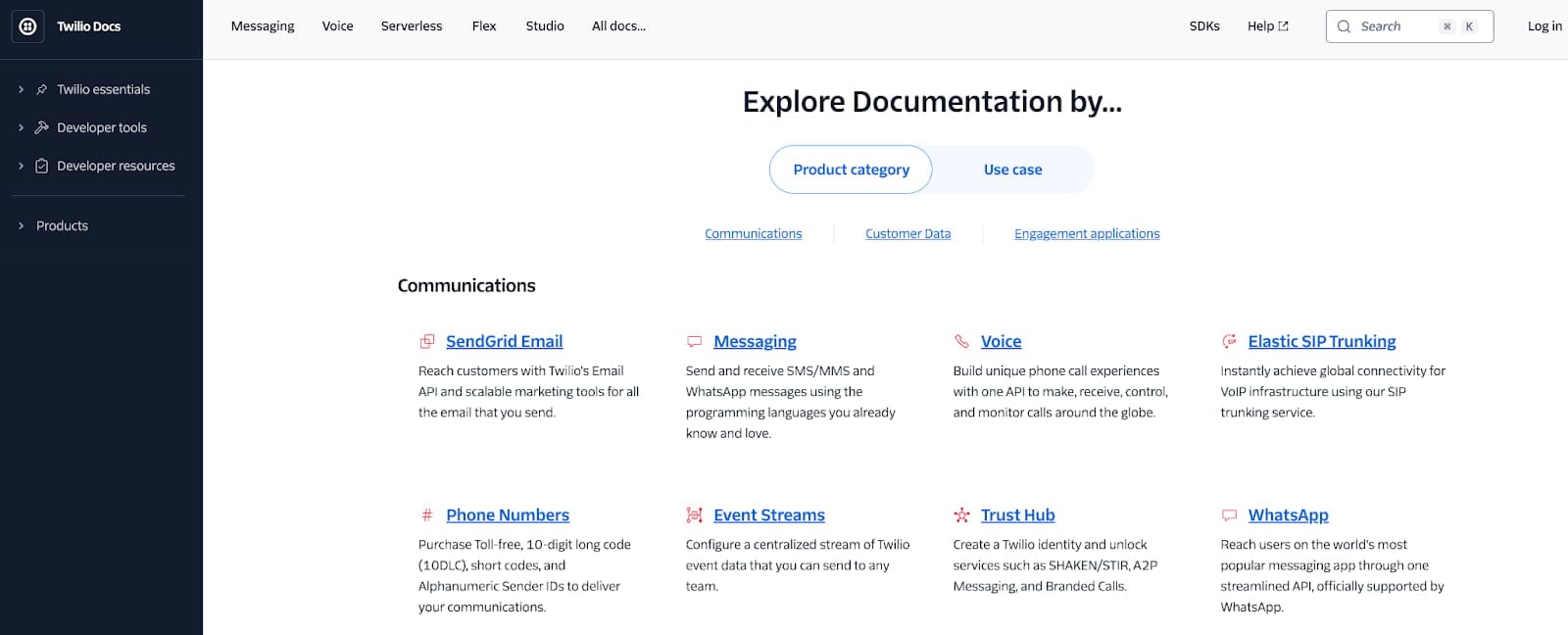Select Products in sidebar
Viewport: 1568px width, 635px height.
pos(62,225)
